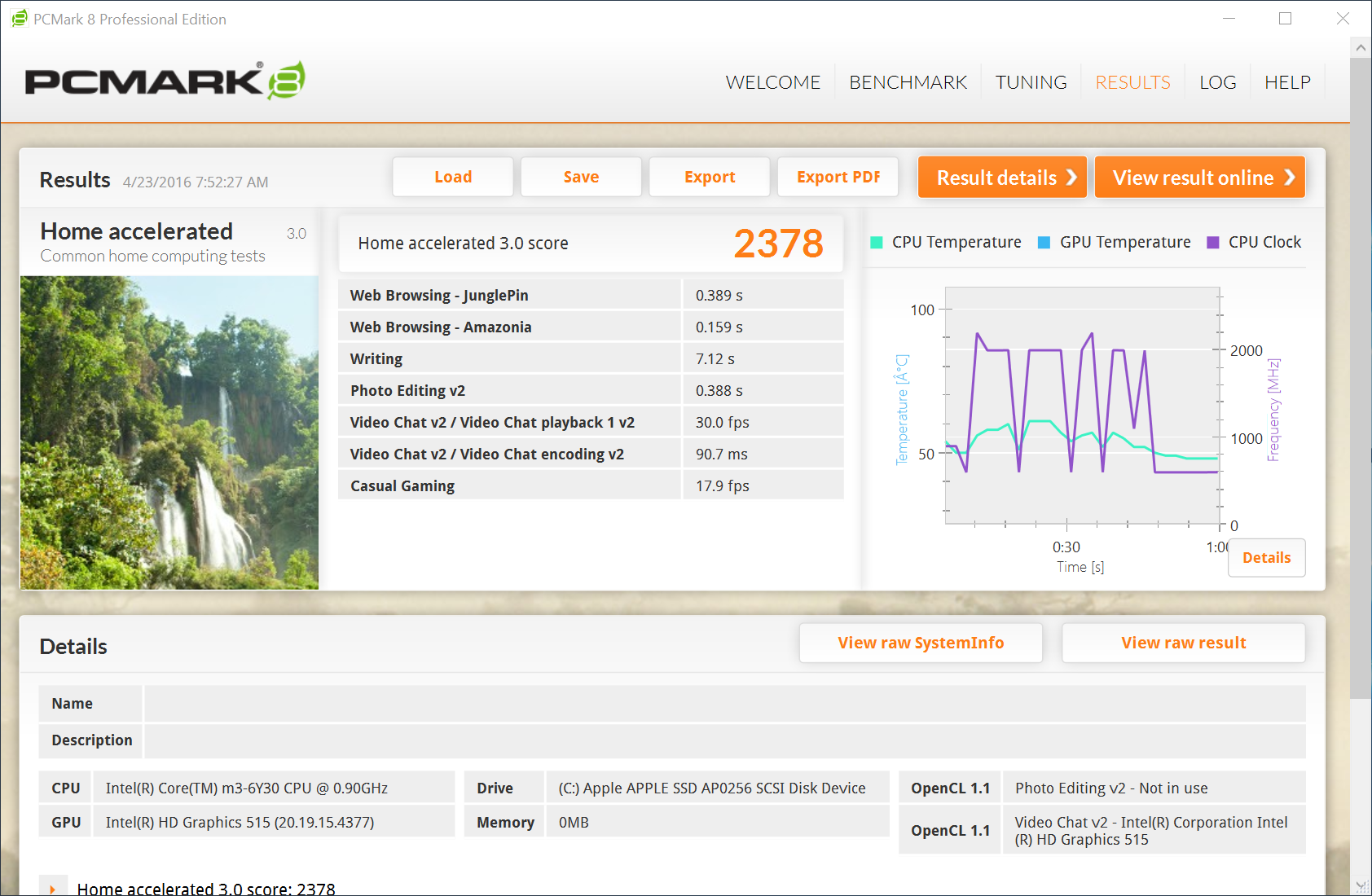Click the 17.9 fps Casual Gaming value
This screenshot has height=896, width=1372.
(x=723, y=485)
